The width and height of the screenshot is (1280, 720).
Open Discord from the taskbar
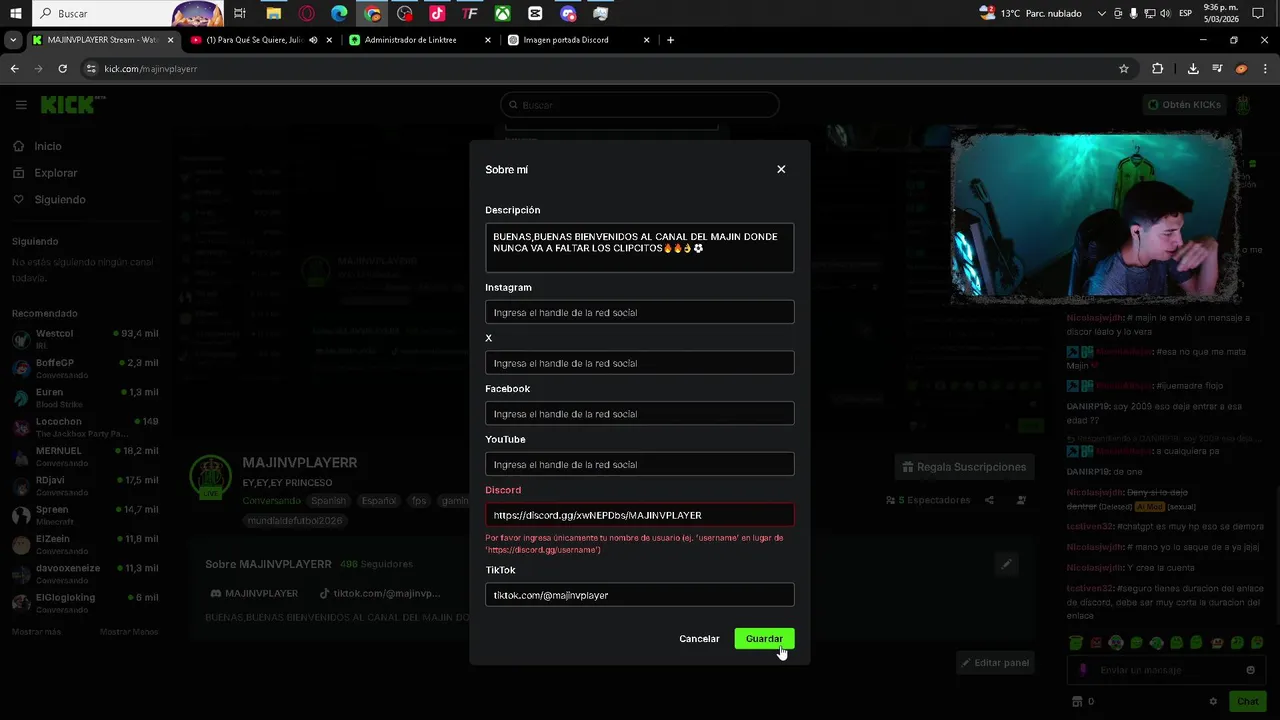point(568,13)
